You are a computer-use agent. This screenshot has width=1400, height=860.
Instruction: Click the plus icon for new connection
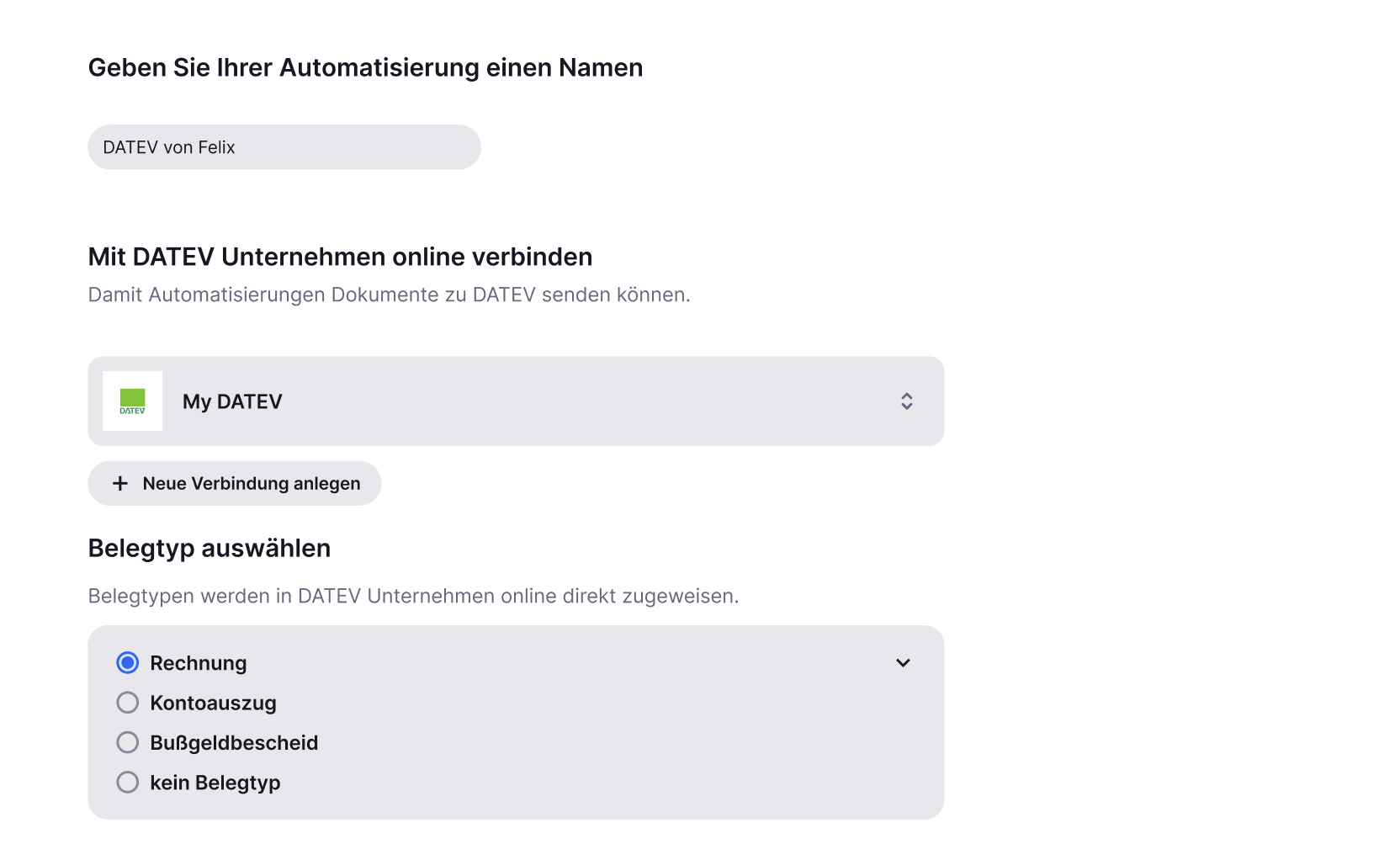(x=120, y=483)
